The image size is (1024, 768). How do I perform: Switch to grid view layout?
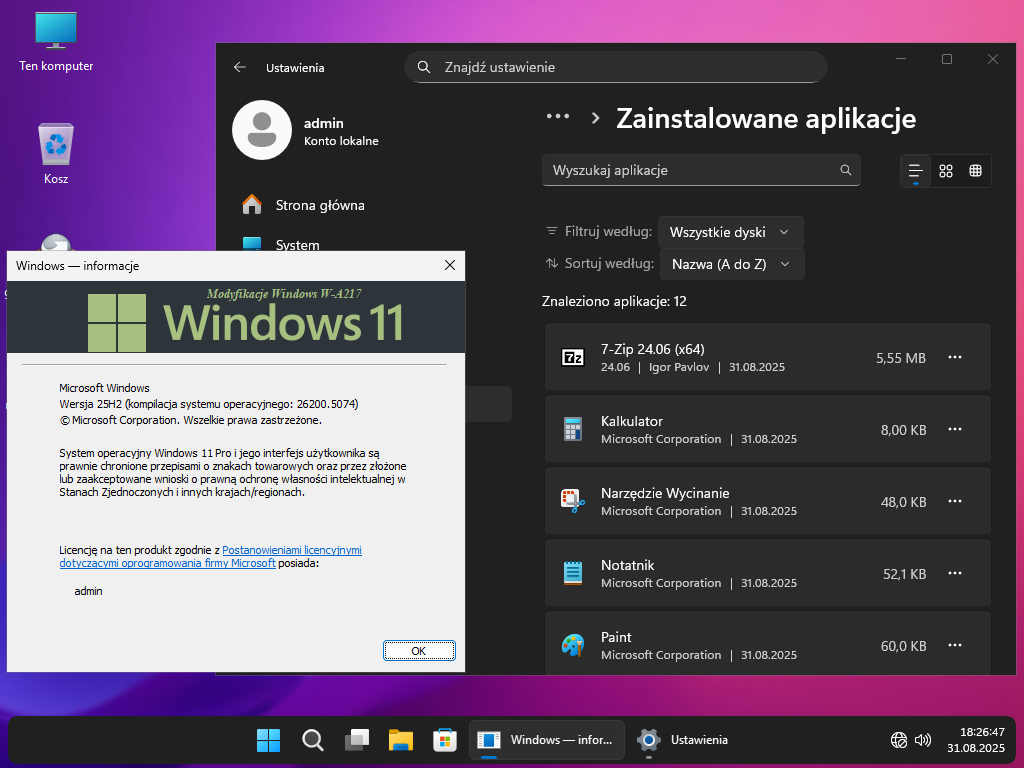click(946, 171)
